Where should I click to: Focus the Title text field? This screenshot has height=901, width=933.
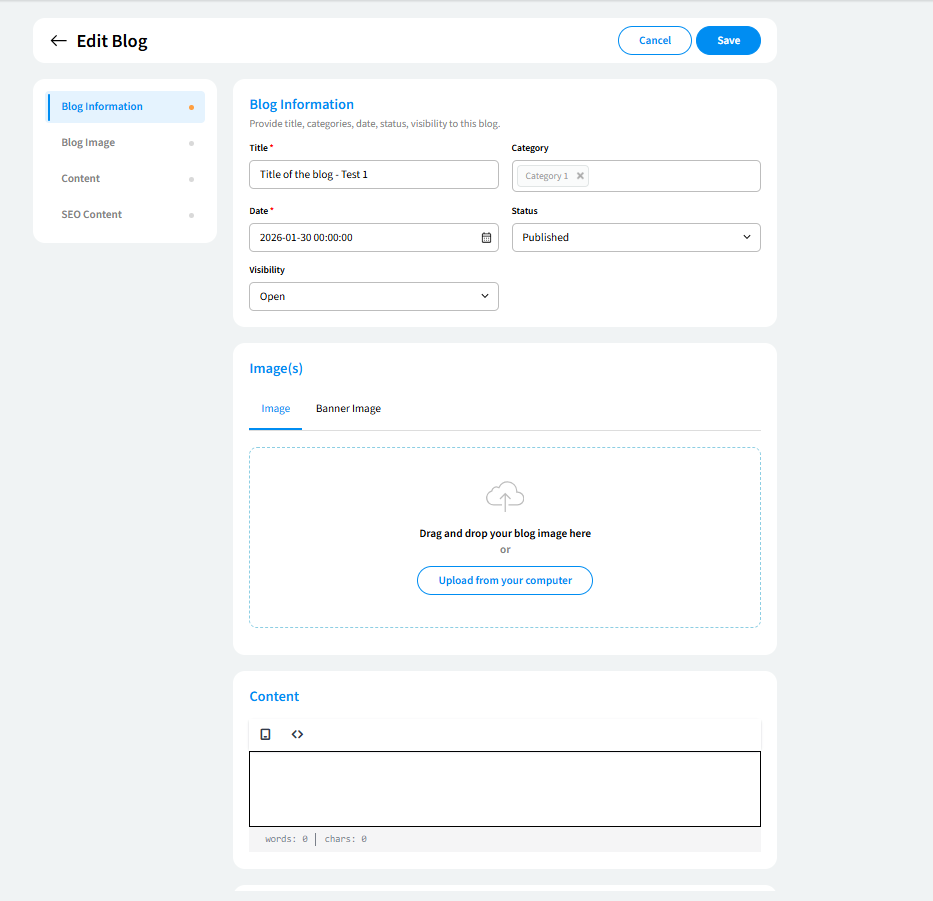[x=373, y=175]
